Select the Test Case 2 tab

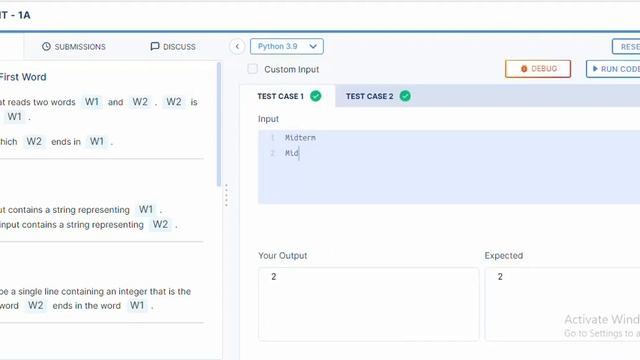point(378,96)
